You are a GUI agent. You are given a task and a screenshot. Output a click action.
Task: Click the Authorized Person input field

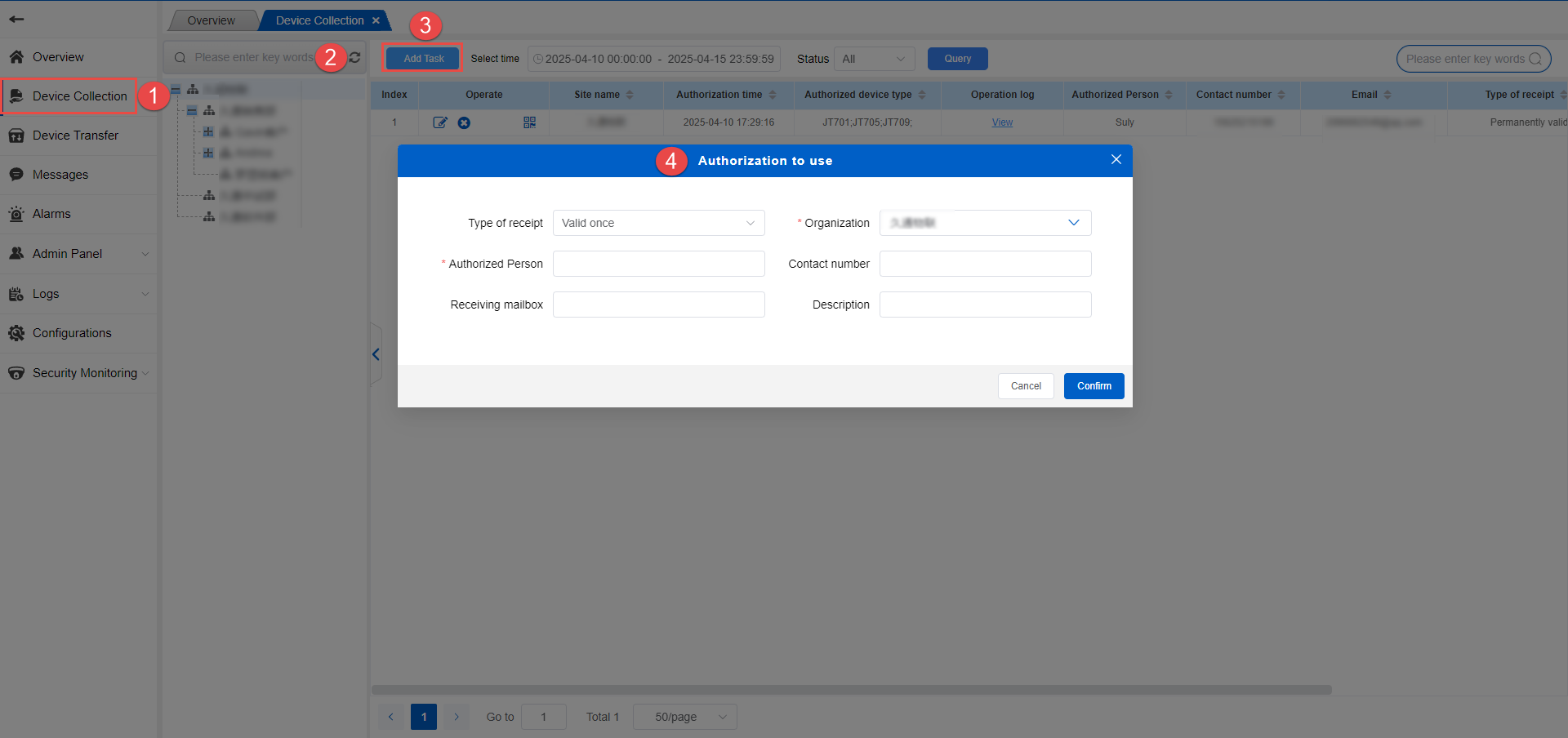(658, 264)
